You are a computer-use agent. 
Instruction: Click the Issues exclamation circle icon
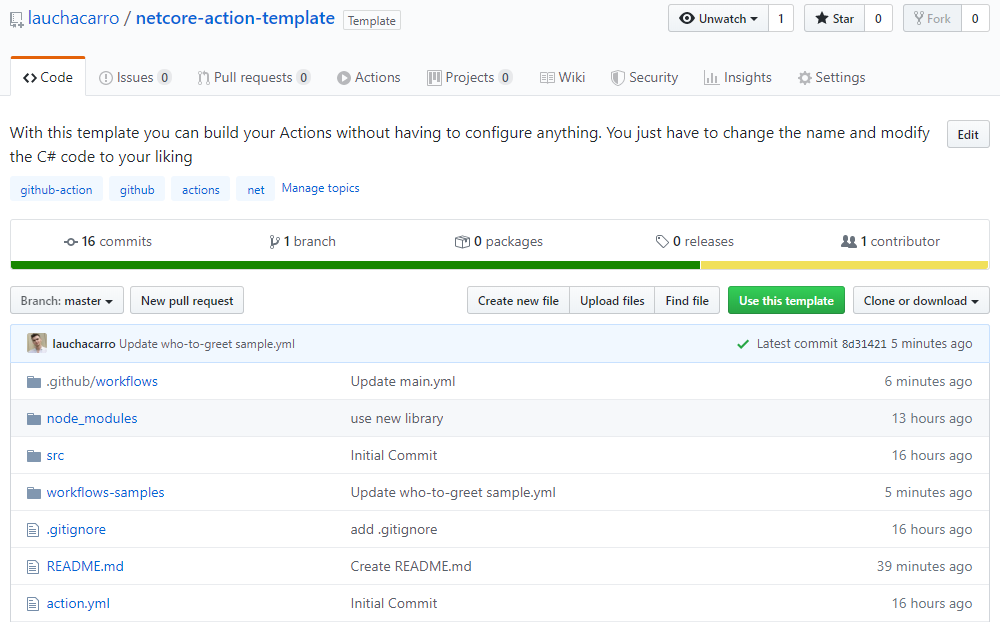click(x=106, y=78)
